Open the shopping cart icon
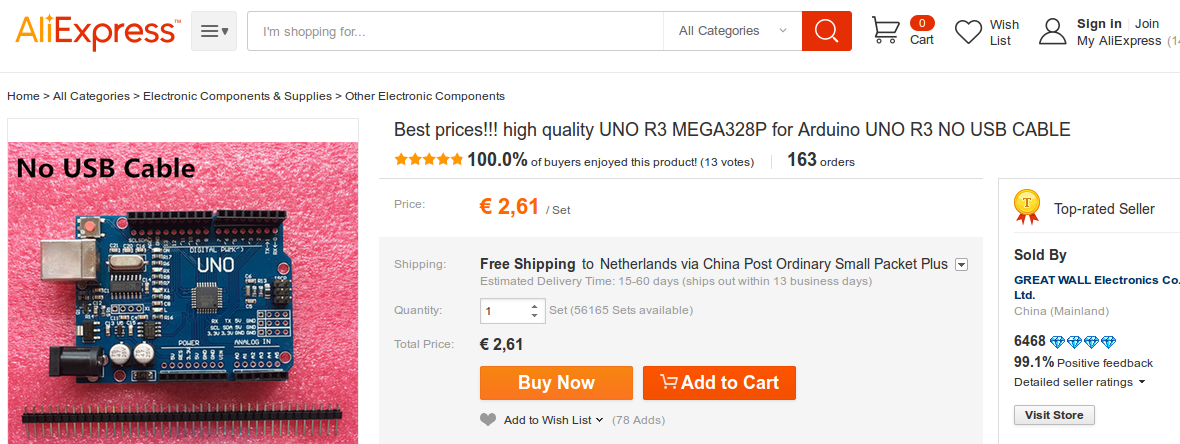Image resolution: width=1180 pixels, height=444 pixels. (x=885, y=31)
